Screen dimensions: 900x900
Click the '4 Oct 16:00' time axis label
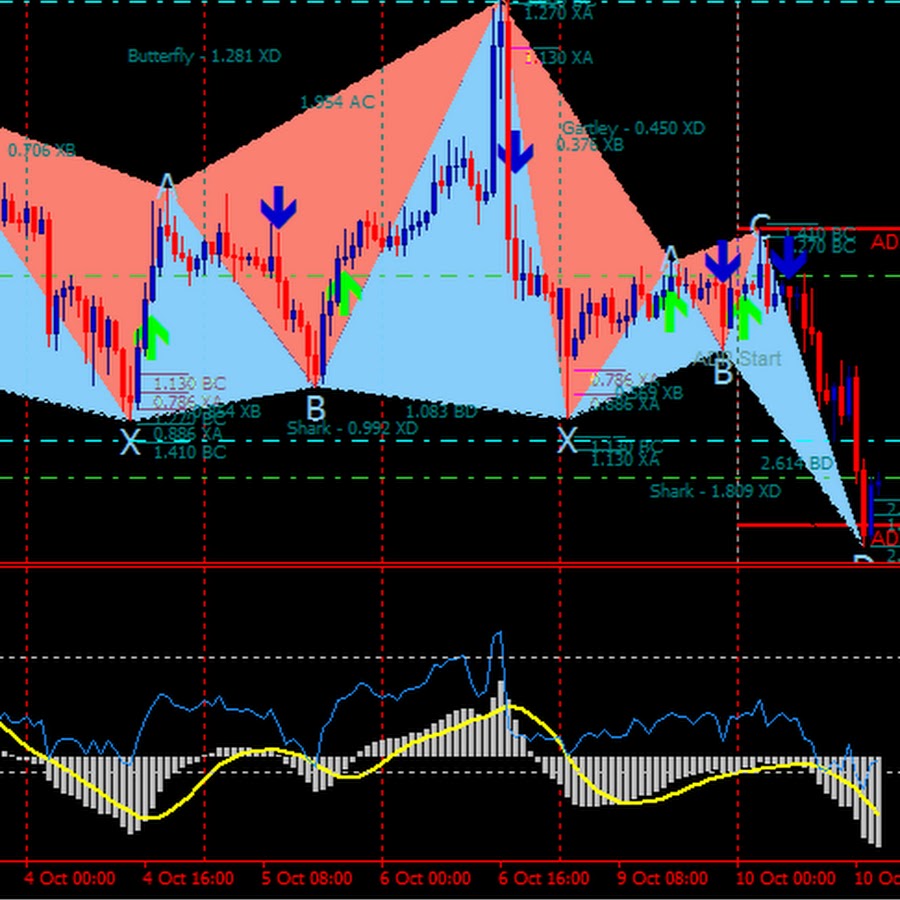(189, 878)
